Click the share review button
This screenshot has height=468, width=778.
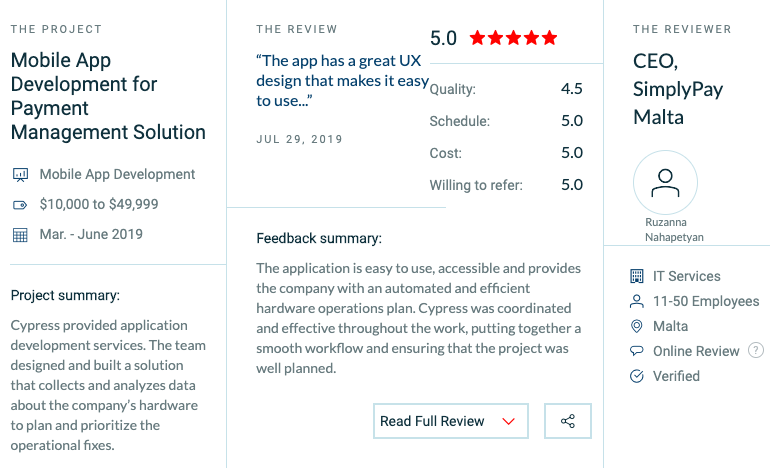click(568, 421)
